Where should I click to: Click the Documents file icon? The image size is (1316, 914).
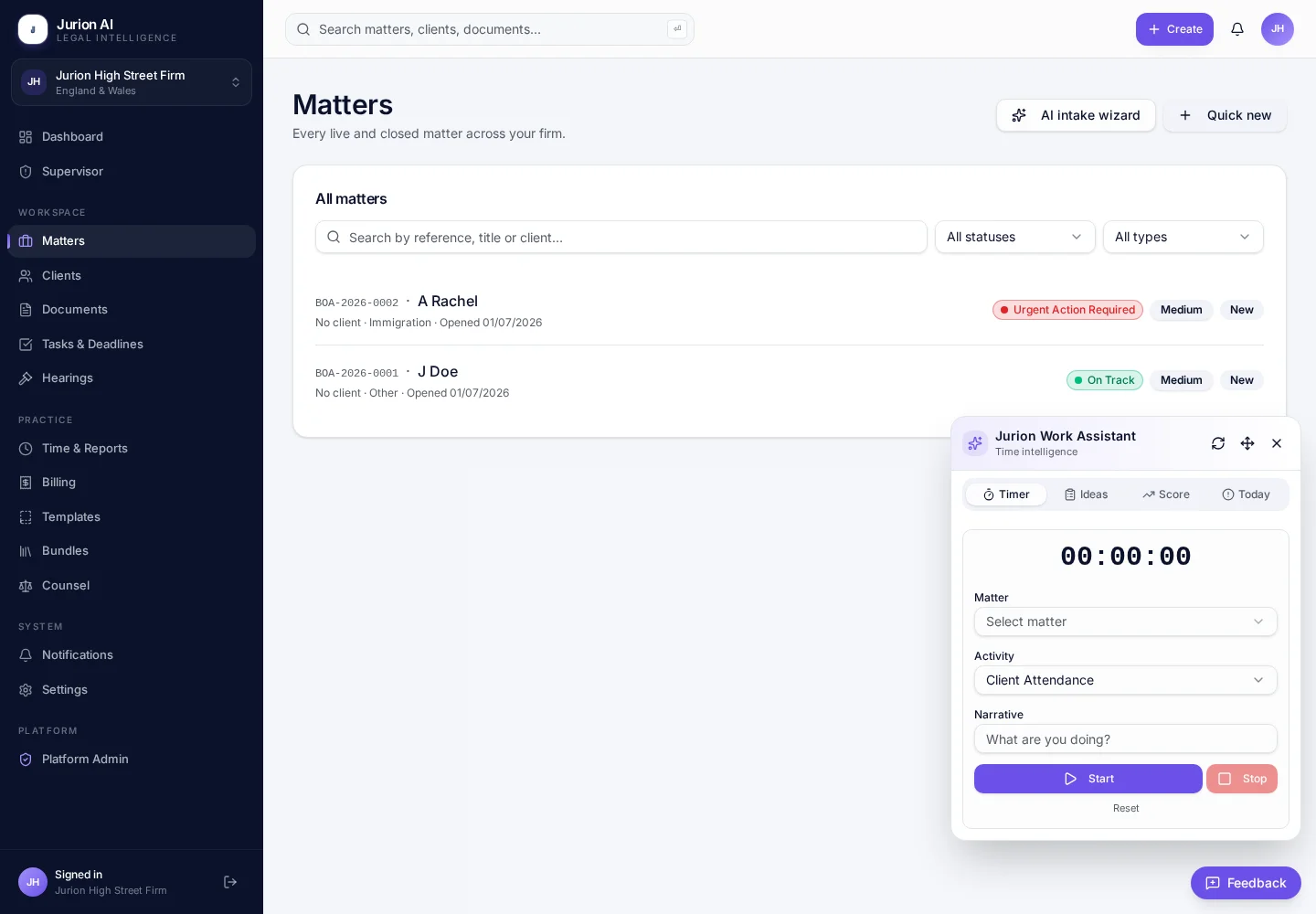(x=26, y=310)
